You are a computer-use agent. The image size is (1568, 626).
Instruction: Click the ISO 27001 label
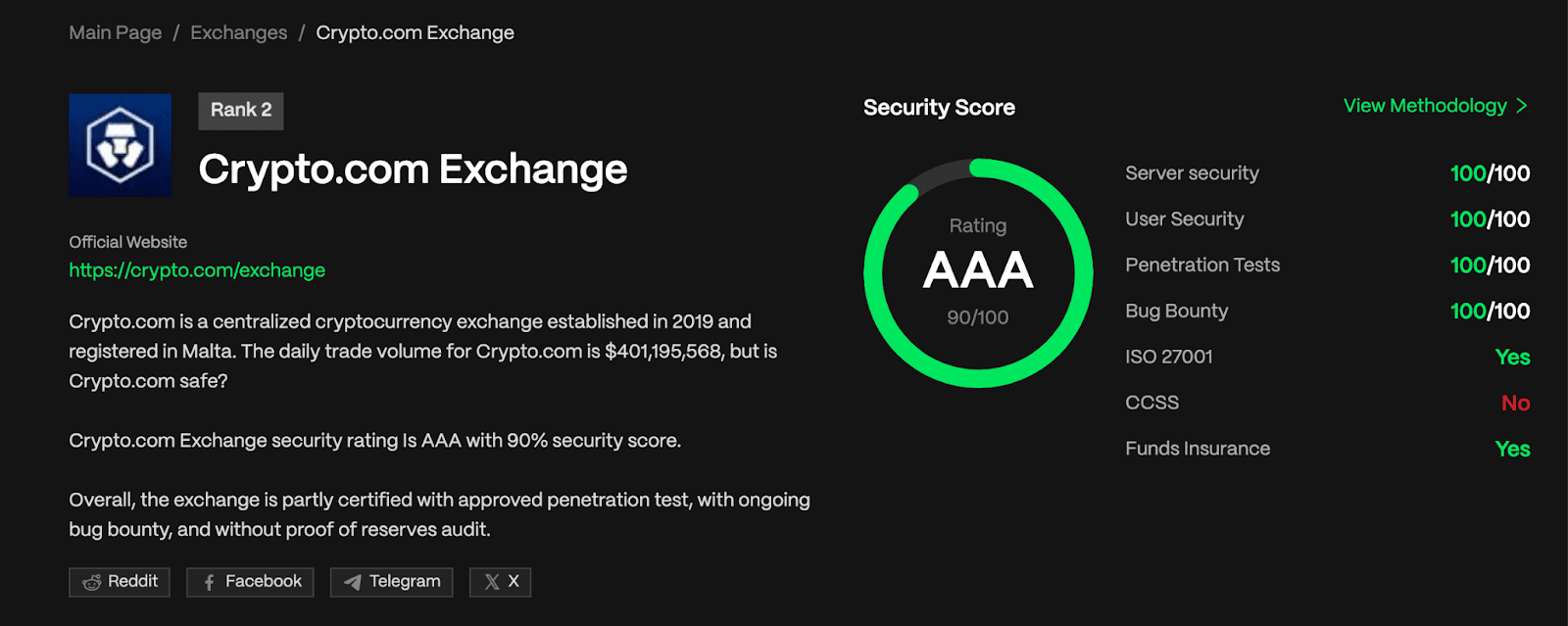pos(1169,357)
